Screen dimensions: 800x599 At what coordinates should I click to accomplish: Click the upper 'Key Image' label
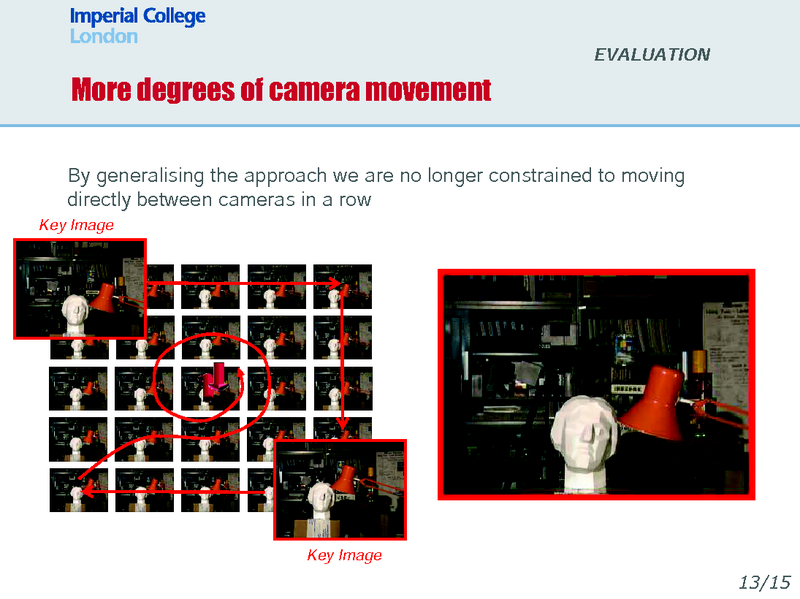(76, 225)
